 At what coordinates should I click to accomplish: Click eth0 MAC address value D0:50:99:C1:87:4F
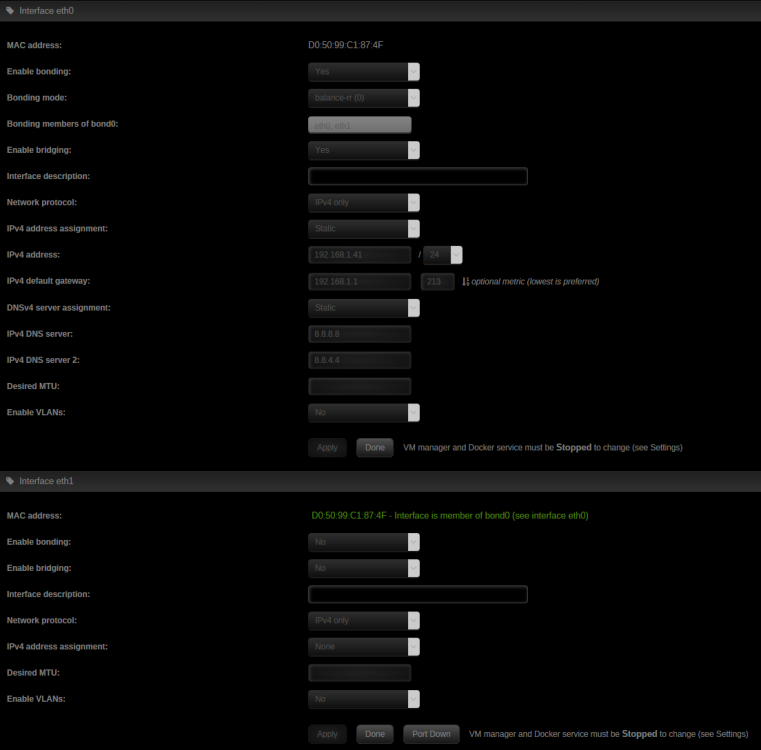click(x=346, y=45)
